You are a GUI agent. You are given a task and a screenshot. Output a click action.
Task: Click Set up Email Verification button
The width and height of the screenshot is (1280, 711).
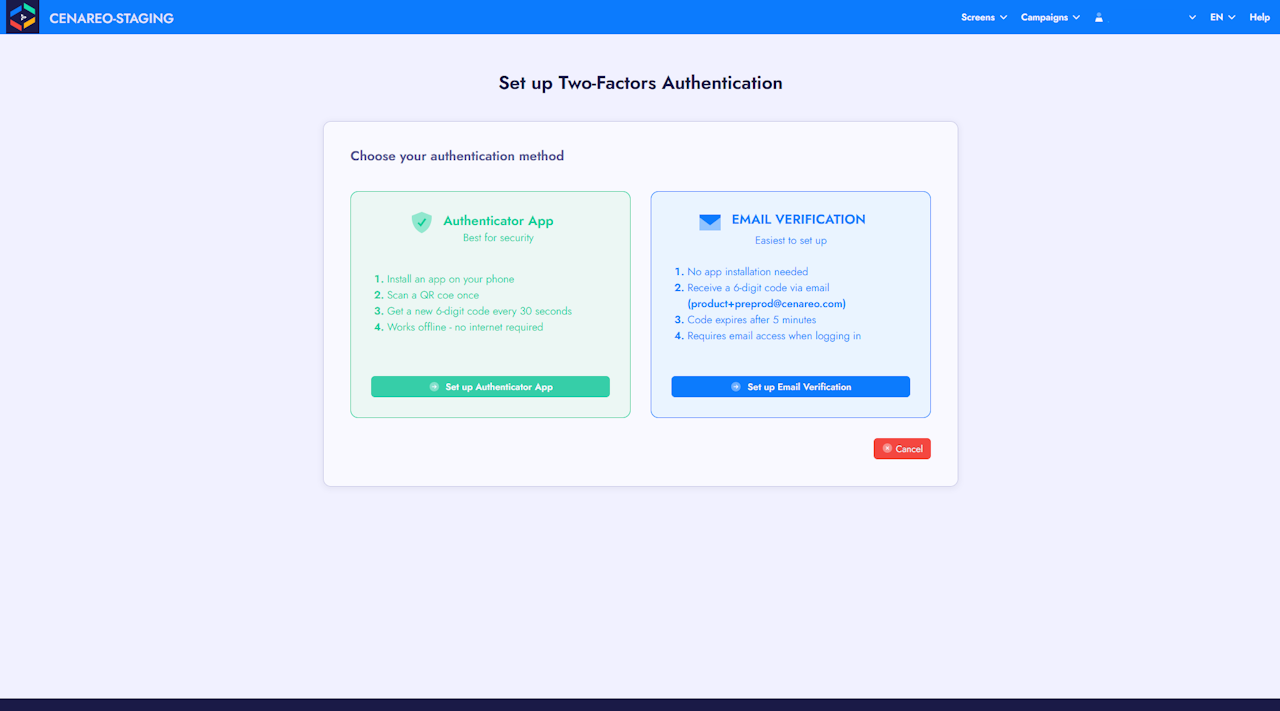(x=790, y=387)
